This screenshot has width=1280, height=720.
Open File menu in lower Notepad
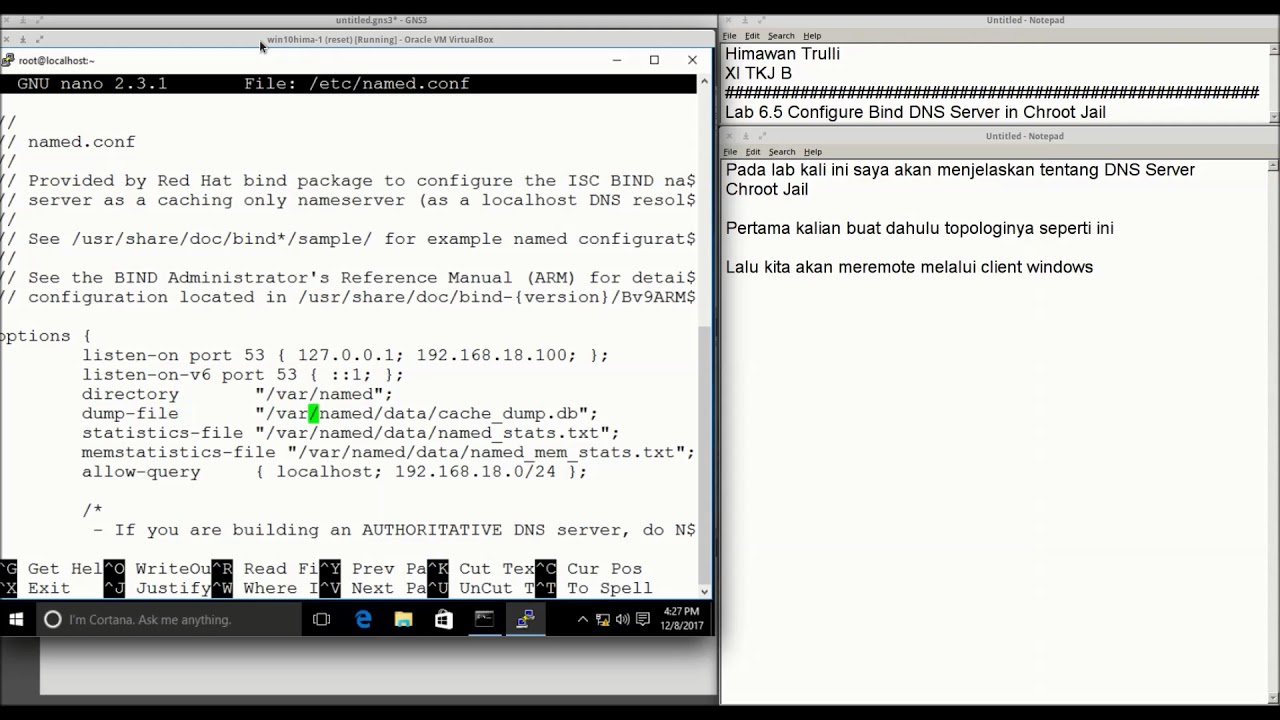[x=730, y=152]
